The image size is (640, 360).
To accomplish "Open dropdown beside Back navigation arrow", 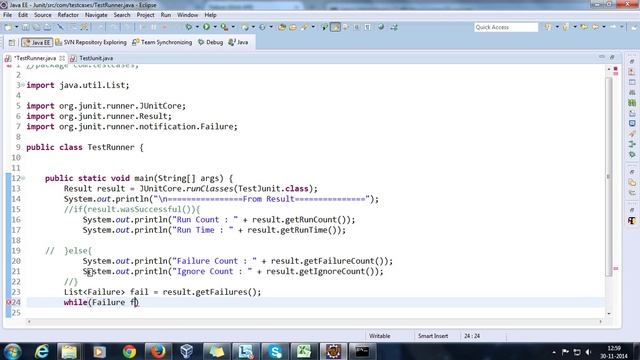I will pos(604,27).
